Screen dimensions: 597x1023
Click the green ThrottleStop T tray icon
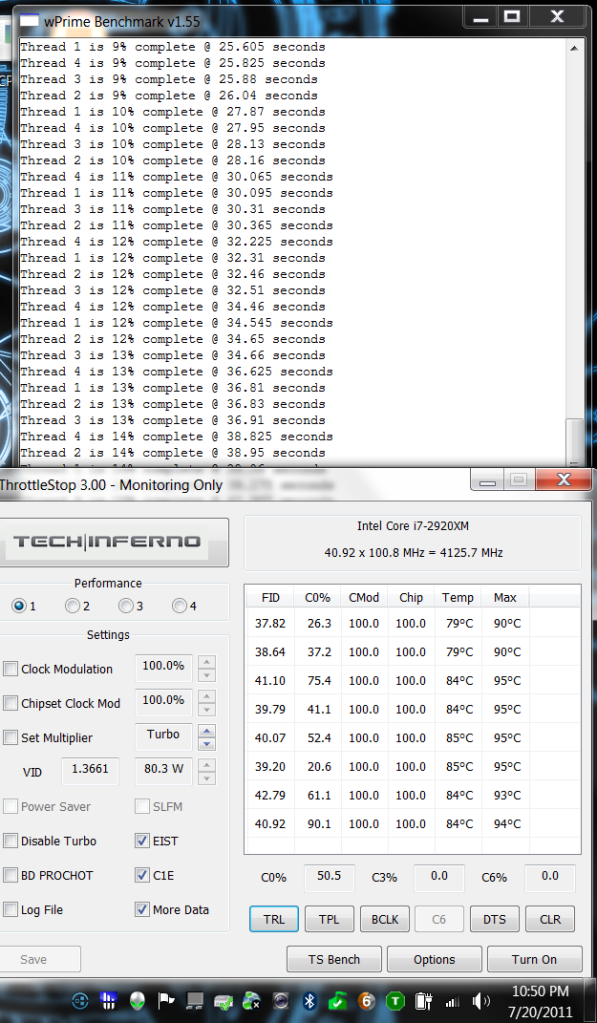(395, 1000)
